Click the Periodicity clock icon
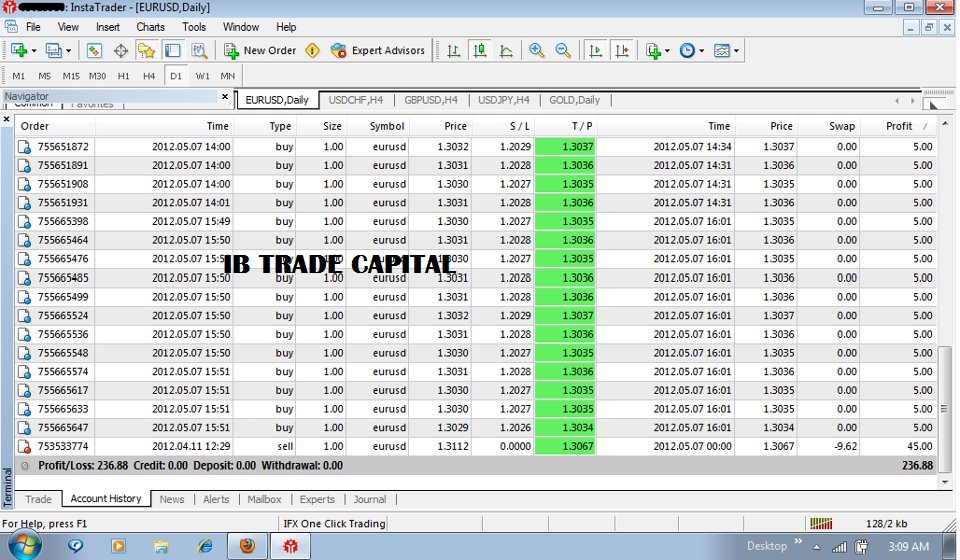This screenshot has height=560, width=960. 688,51
